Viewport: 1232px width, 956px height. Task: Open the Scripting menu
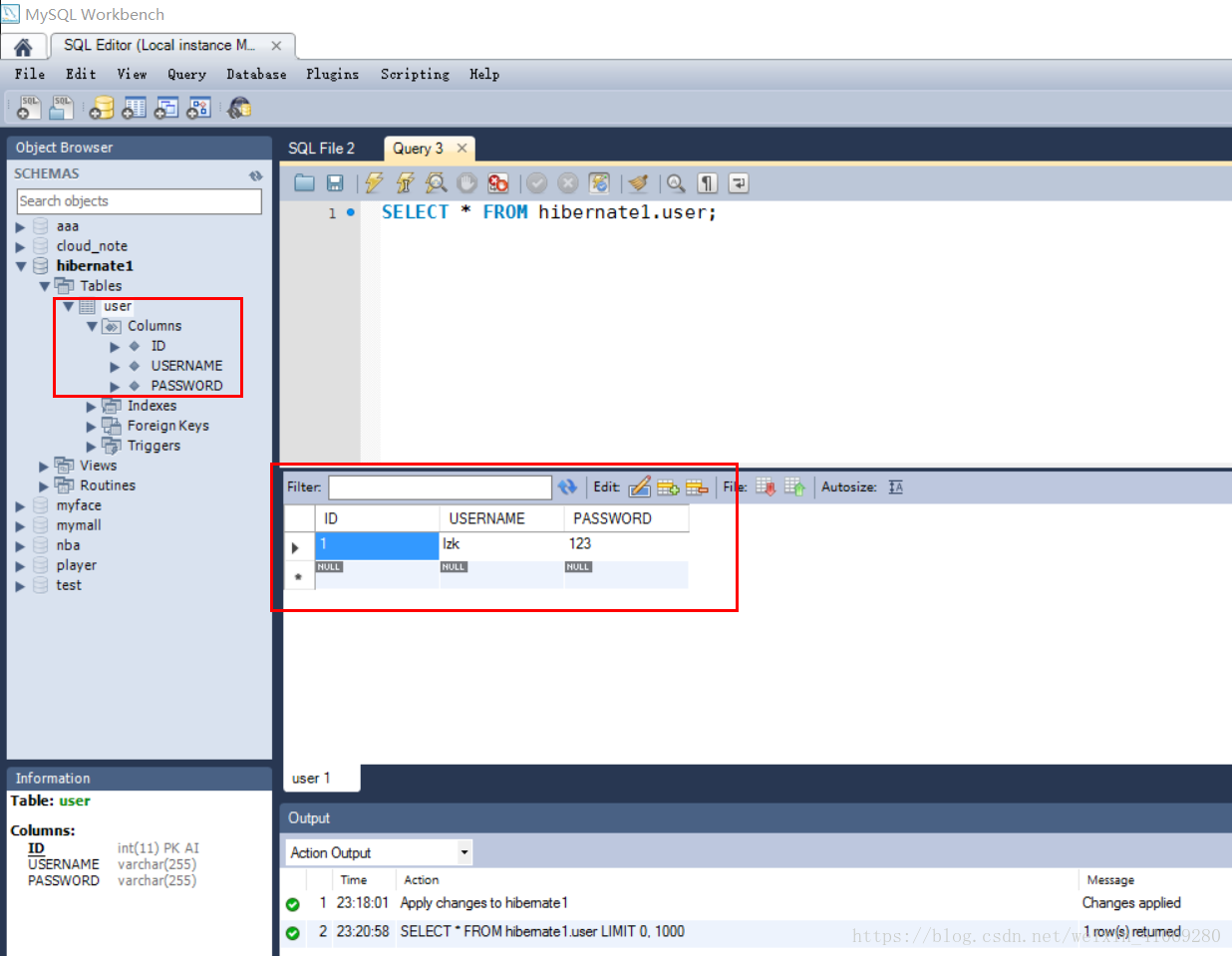tap(415, 74)
